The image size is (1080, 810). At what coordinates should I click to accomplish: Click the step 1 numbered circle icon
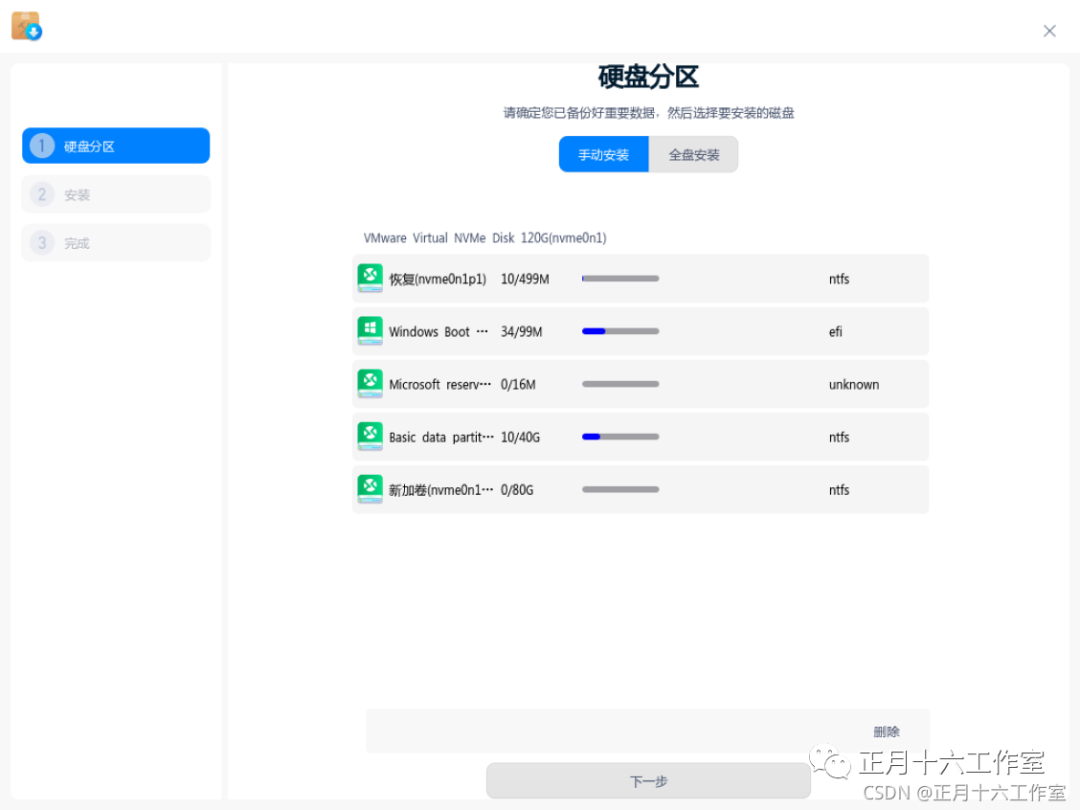click(x=41, y=145)
